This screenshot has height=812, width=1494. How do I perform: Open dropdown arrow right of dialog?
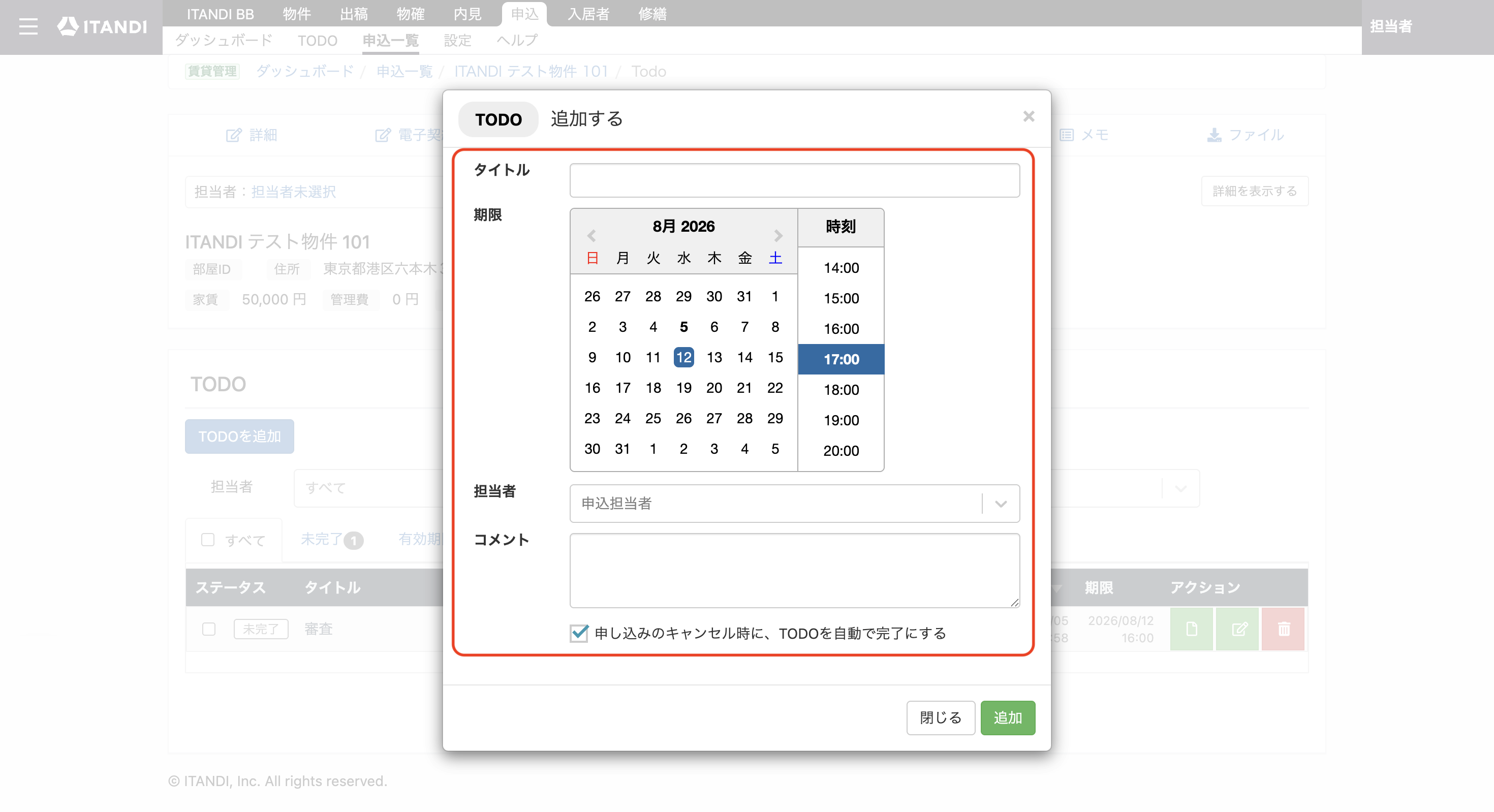point(1180,488)
